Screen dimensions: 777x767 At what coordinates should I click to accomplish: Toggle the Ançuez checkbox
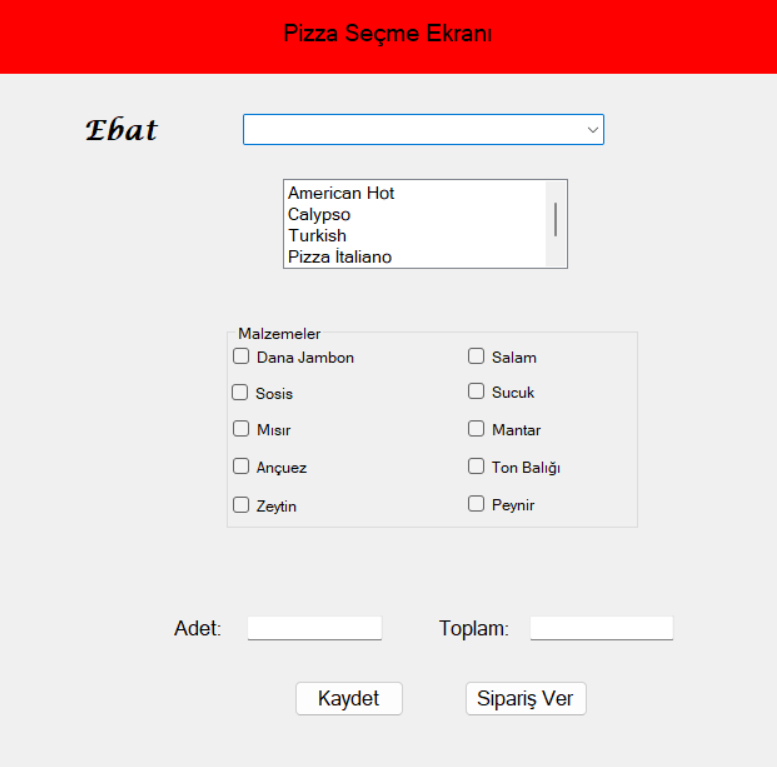241,466
